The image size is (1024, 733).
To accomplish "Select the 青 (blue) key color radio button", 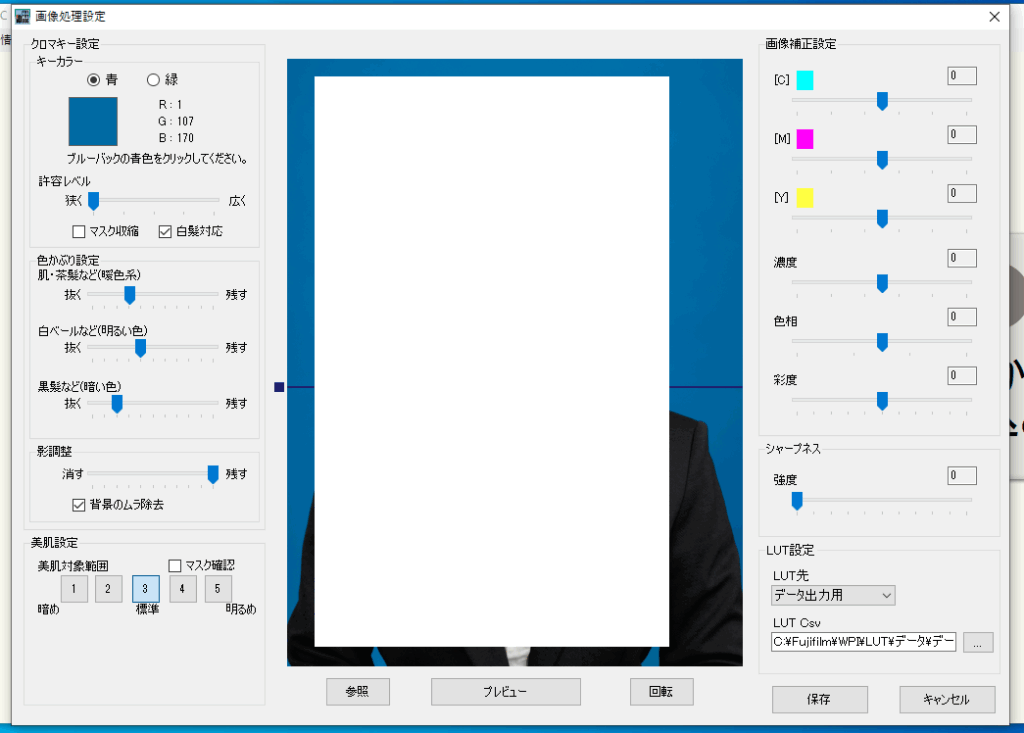I will 94,80.
